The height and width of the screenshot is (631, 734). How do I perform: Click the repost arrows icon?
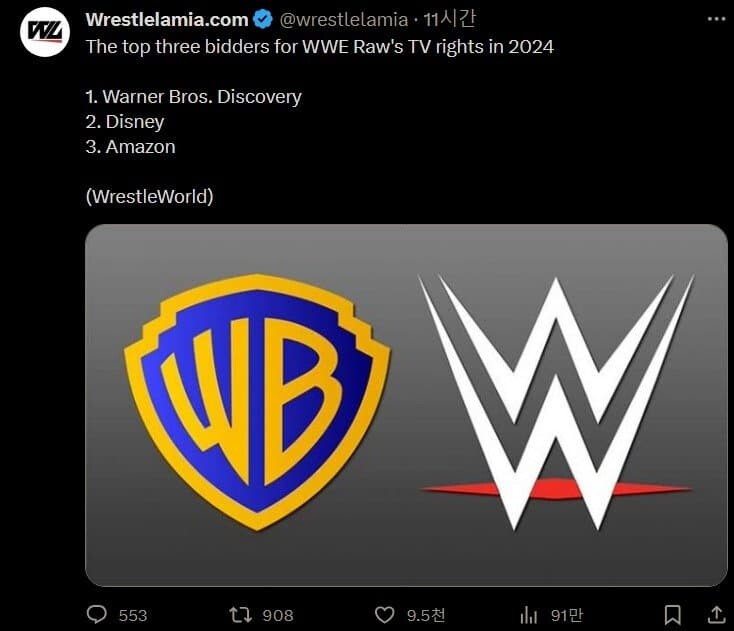pyautogui.click(x=241, y=615)
